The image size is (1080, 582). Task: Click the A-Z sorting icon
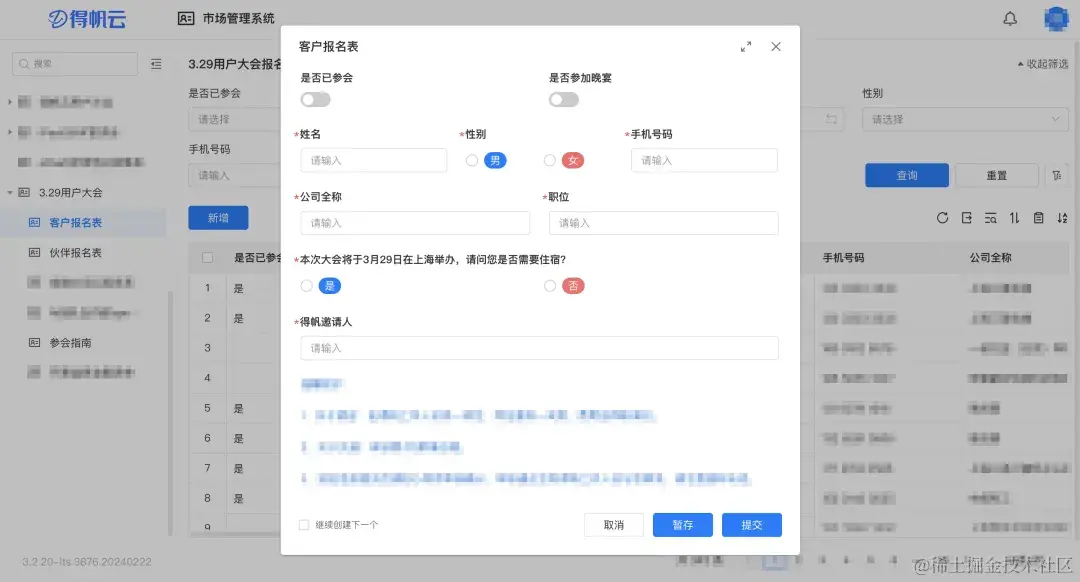1061,217
